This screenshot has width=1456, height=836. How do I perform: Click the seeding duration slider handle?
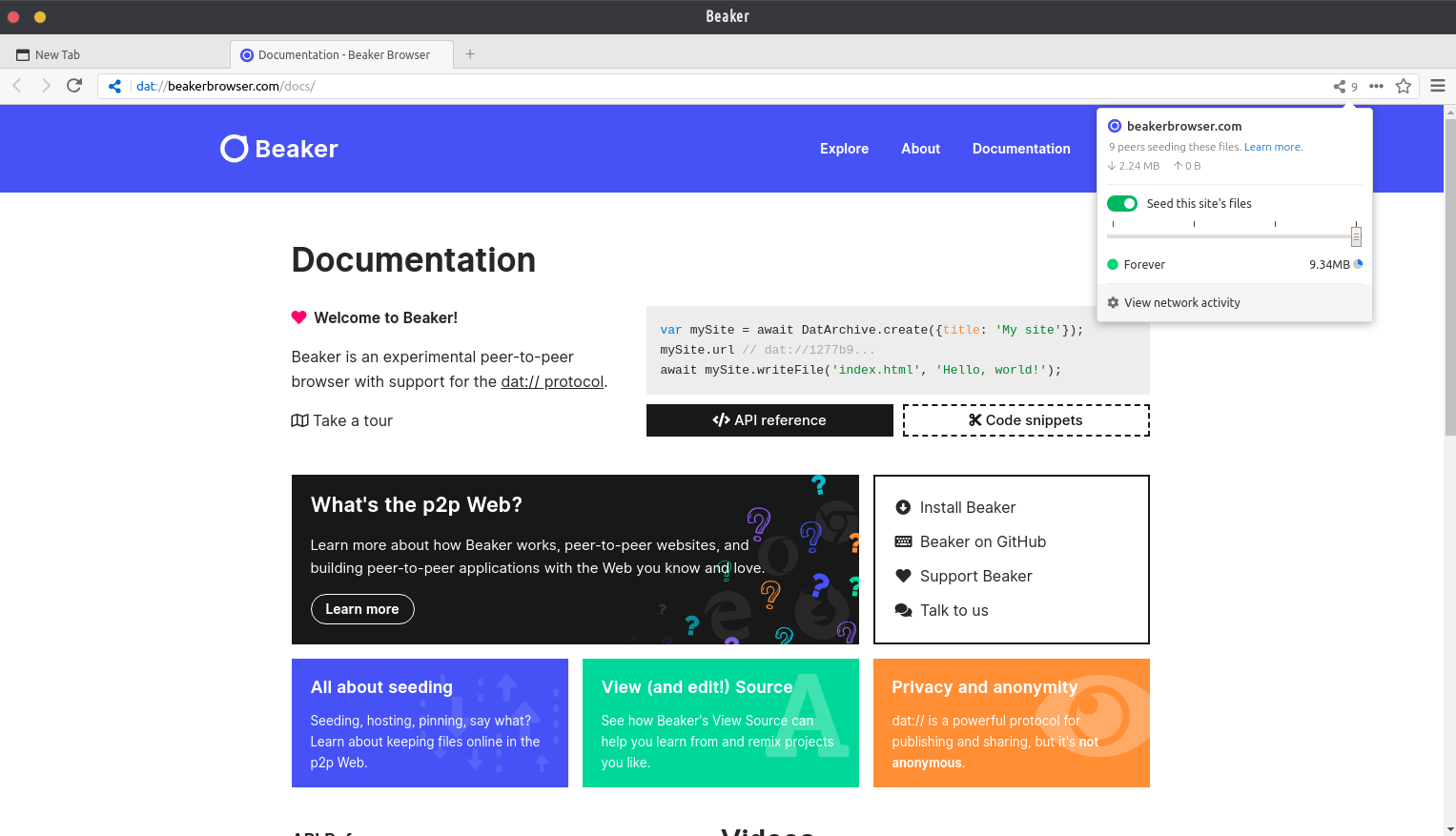point(1356,236)
